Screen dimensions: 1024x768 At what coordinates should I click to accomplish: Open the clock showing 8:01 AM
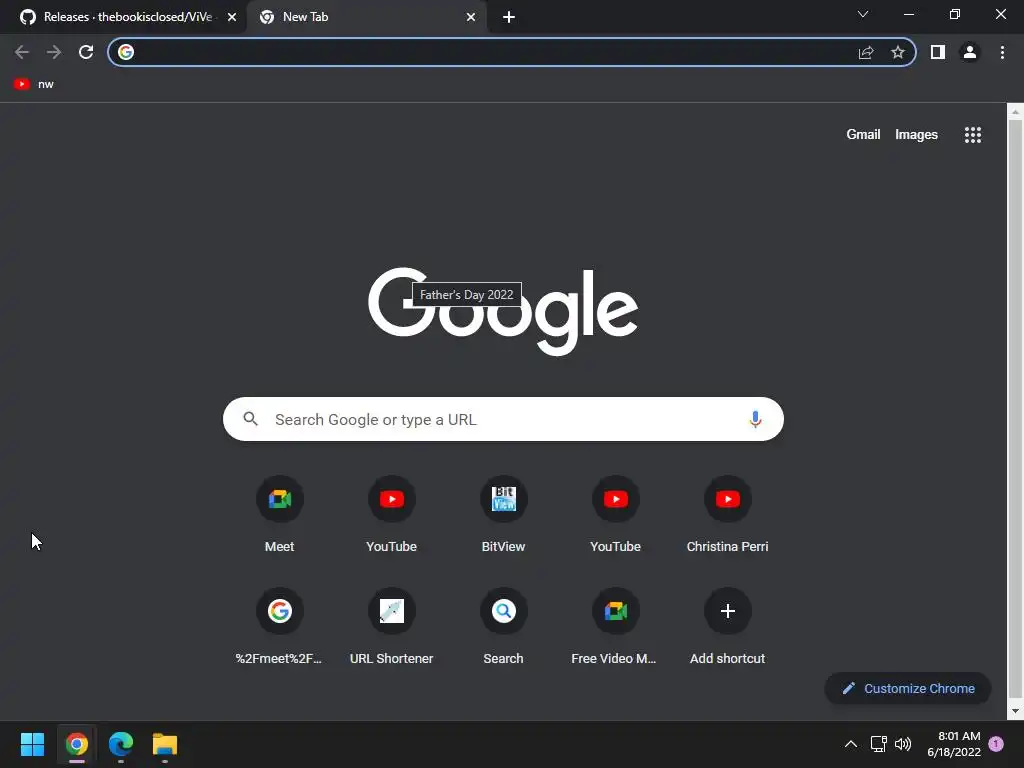(953, 744)
